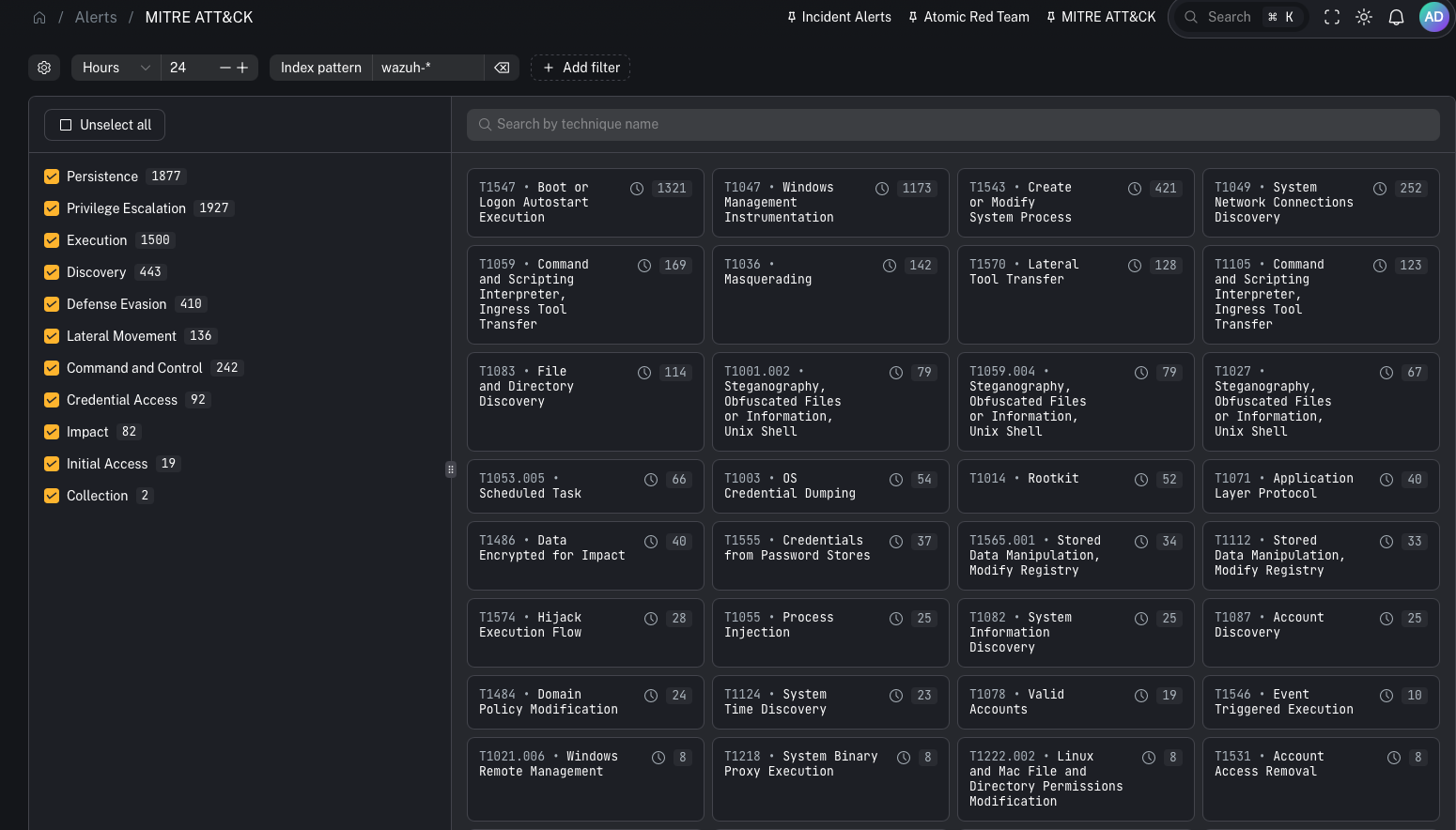Image resolution: width=1456 pixels, height=830 pixels.
Task: Click clock icon on T1049 System Network card
Action: click(1380, 189)
